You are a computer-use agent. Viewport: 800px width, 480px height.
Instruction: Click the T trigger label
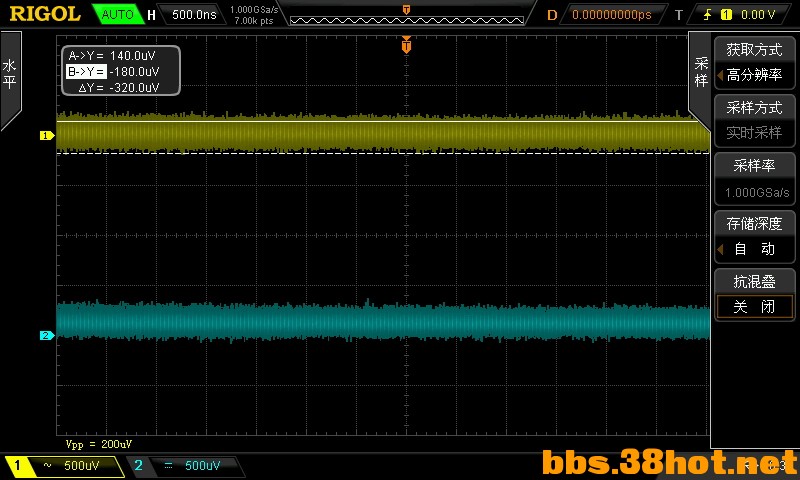(679, 15)
